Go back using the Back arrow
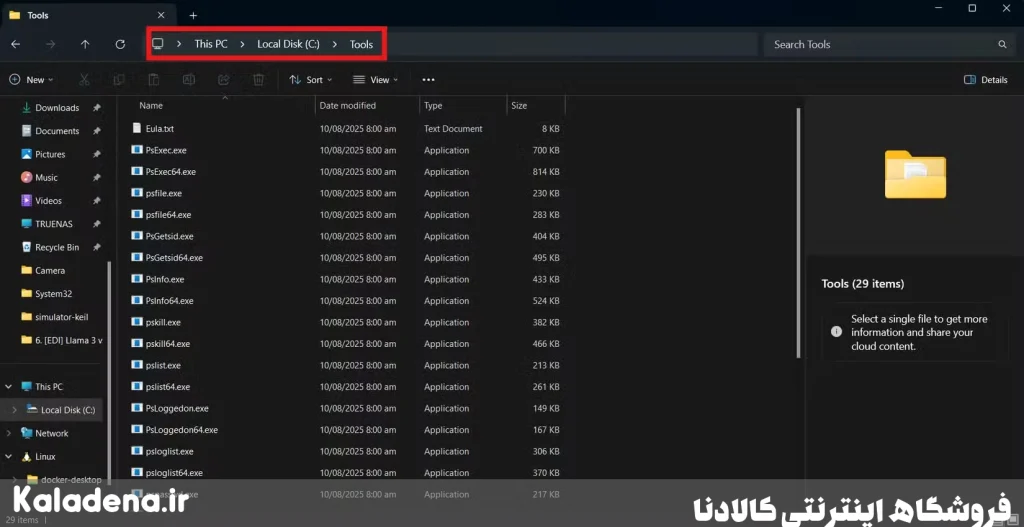The image size is (1024, 527). click(x=16, y=44)
